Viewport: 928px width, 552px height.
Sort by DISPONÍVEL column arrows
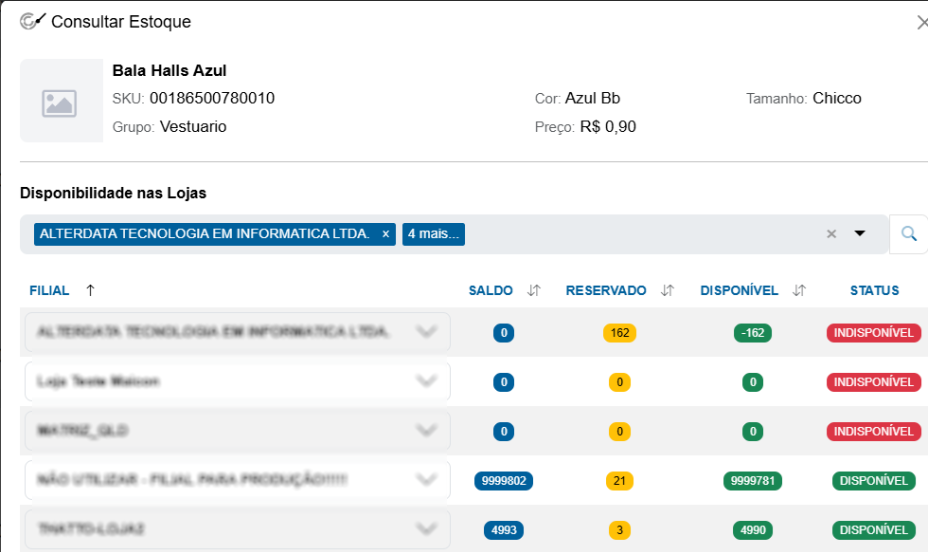click(800, 290)
